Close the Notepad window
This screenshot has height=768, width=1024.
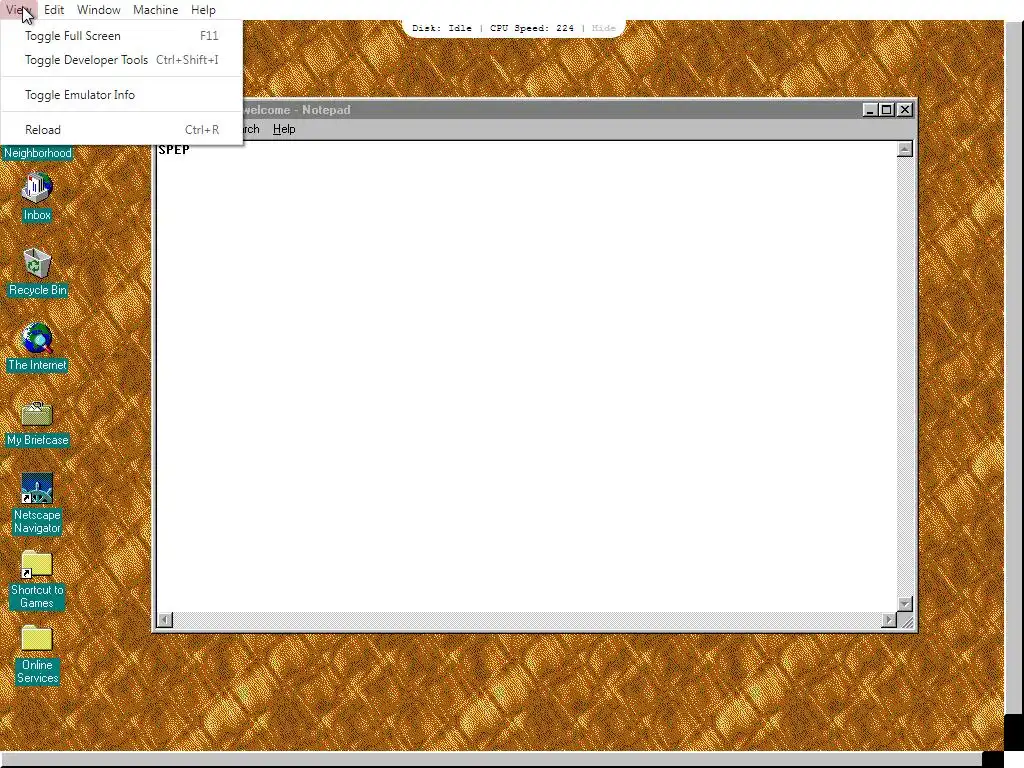click(904, 110)
